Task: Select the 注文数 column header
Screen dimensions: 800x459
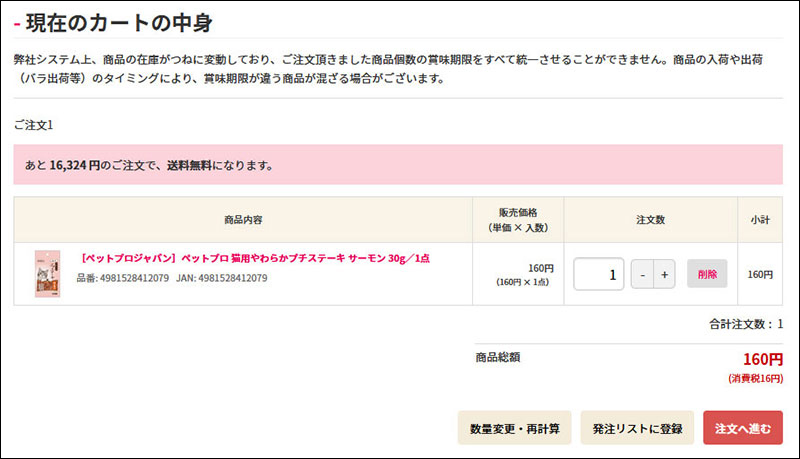Action: tap(651, 219)
